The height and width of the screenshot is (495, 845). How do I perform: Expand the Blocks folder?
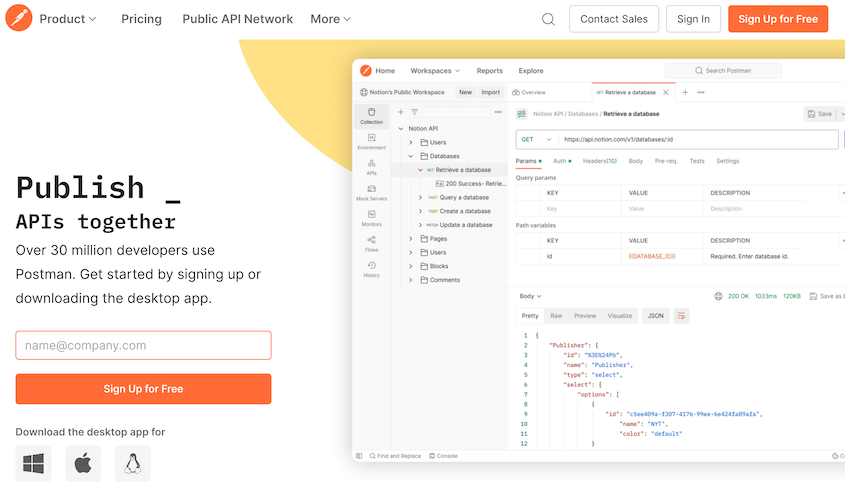[x=411, y=266]
